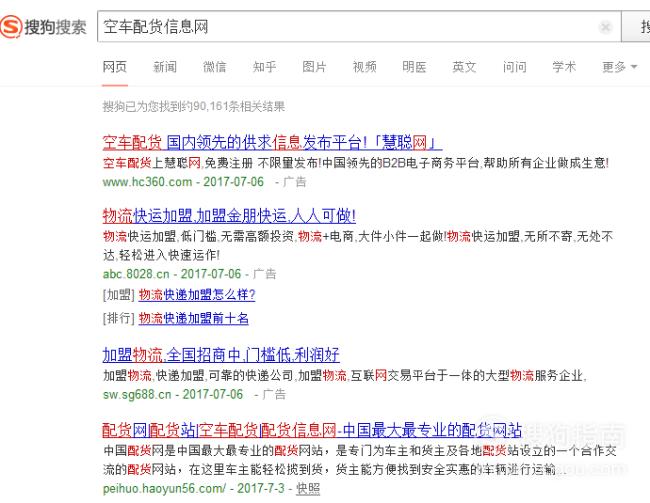Click the abc.8028.cn green URL
Screen dimensions: 650x503
point(136,274)
